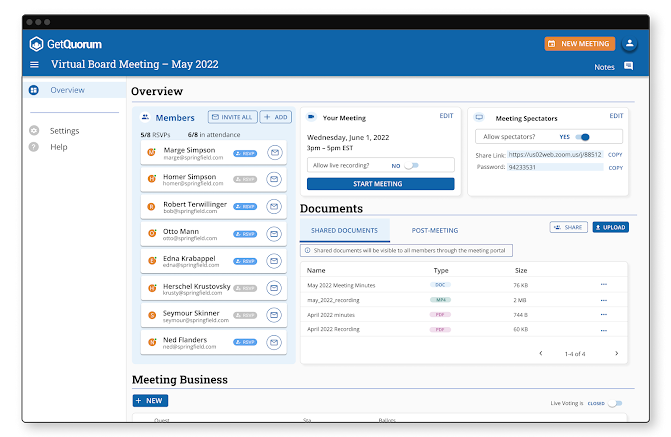671x437 pixels.
Task: Click the email icon for Marge Simpson
Action: tap(274, 153)
